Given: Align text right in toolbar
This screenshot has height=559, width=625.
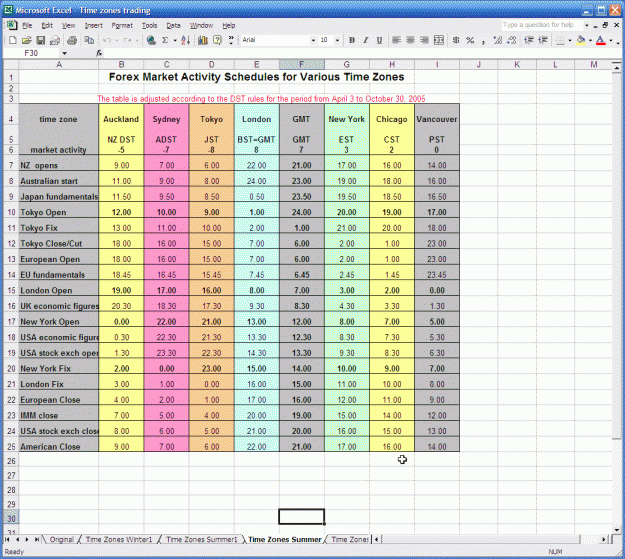Looking at the screenshot, I should pos(424,40).
